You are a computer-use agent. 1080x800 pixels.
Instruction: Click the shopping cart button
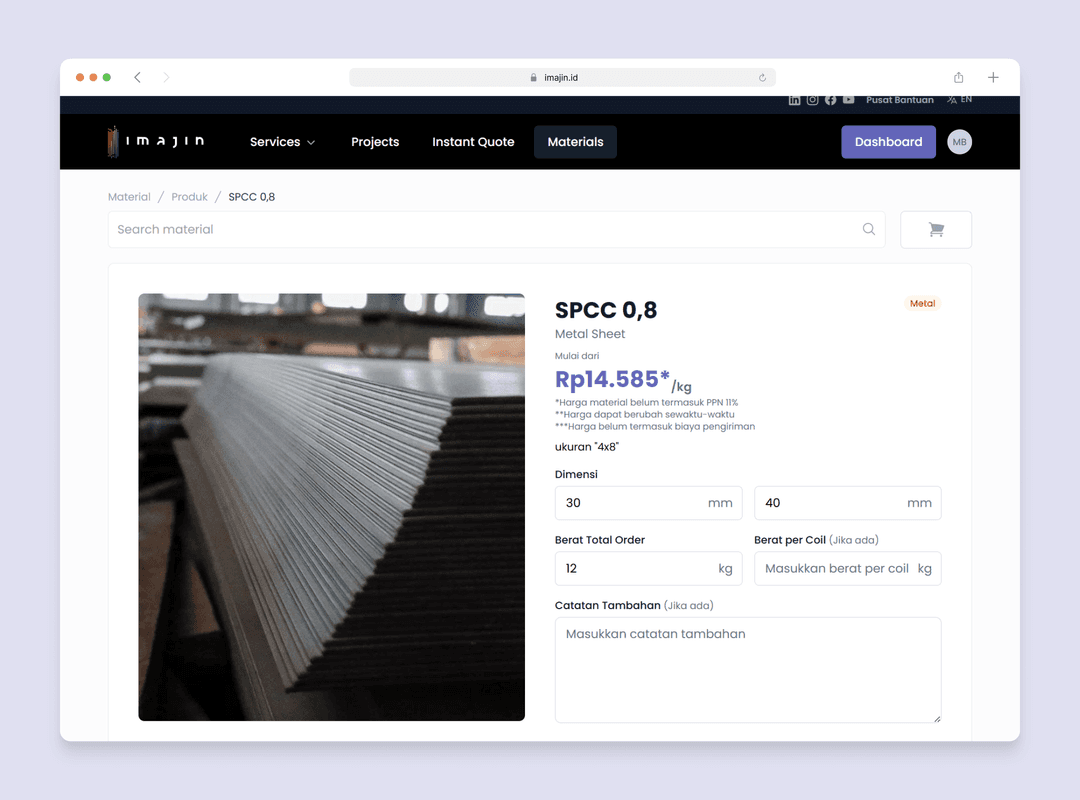pos(935,229)
